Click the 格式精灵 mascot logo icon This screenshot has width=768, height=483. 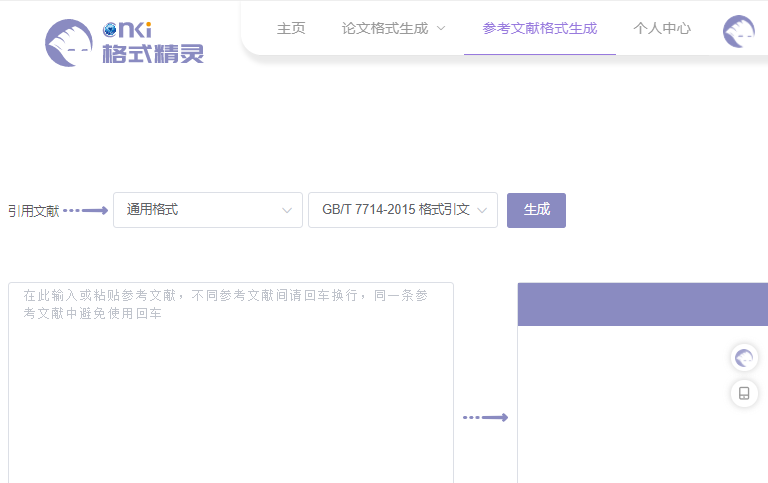[69, 43]
